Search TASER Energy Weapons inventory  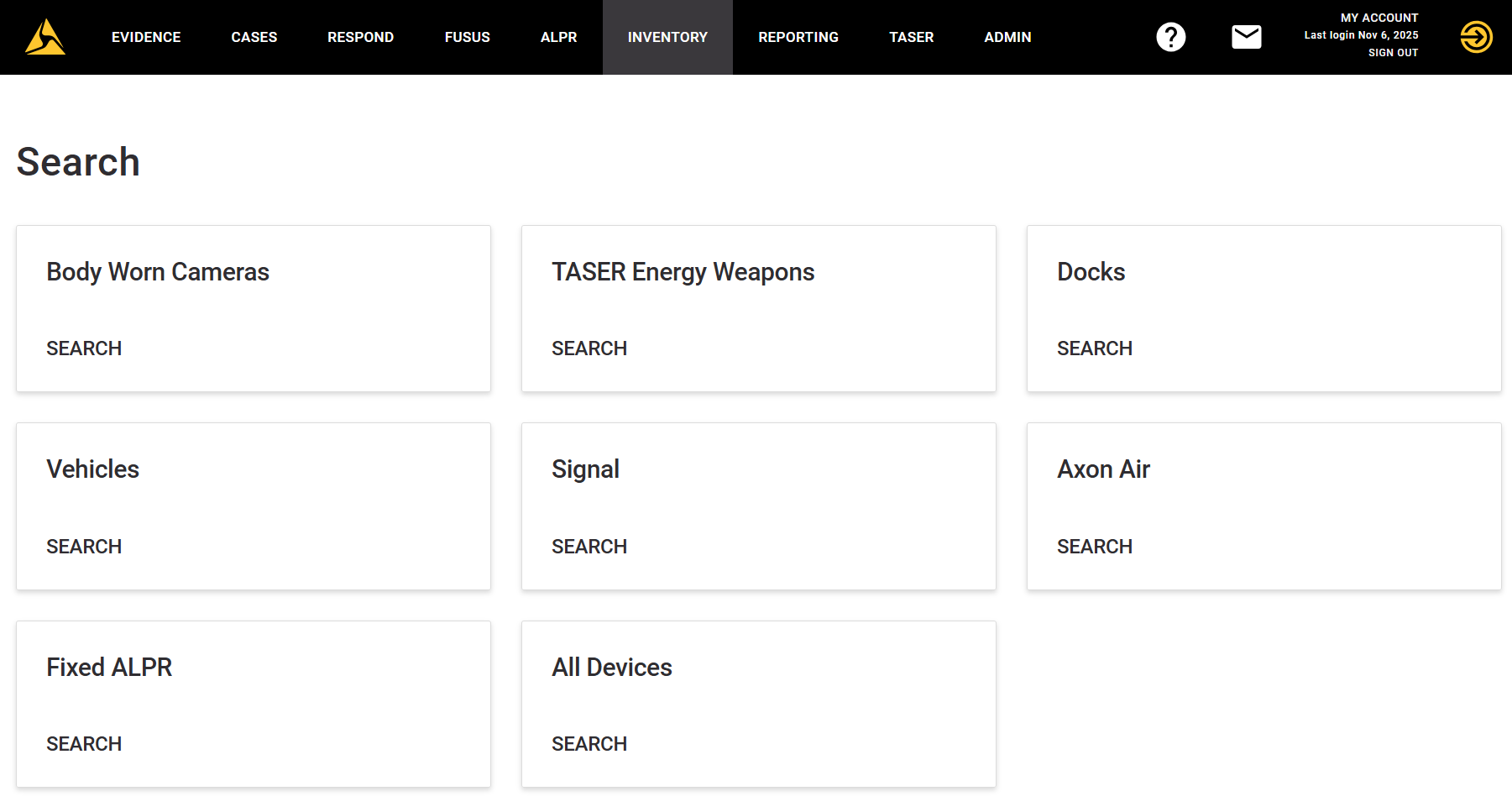coord(589,348)
